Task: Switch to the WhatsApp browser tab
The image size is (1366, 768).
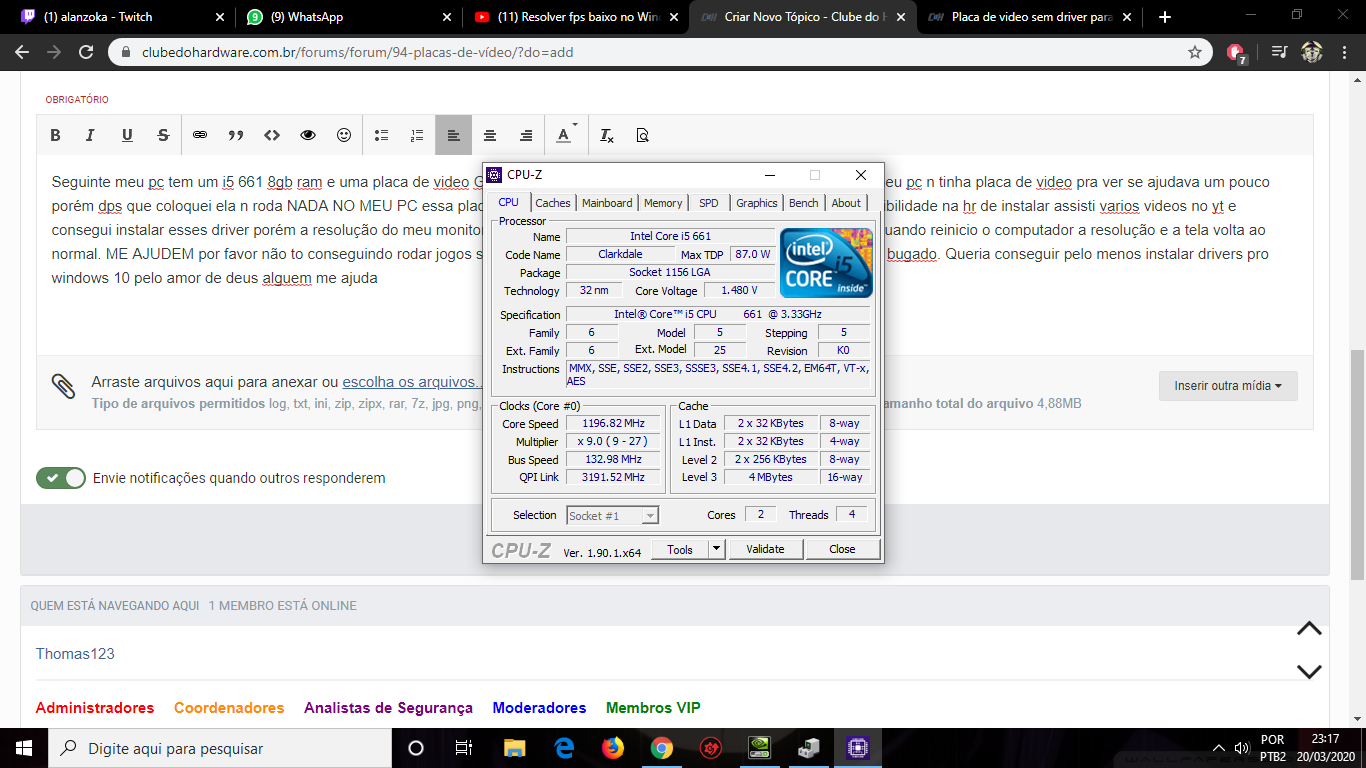Action: (x=350, y=17)
